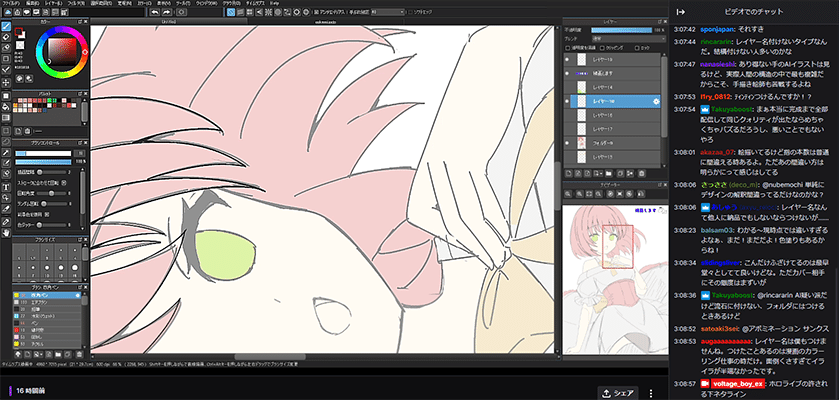The height and width of the screenshot is (400, 839).
Task: Select the Lasso selection tool
Action: 6,141
